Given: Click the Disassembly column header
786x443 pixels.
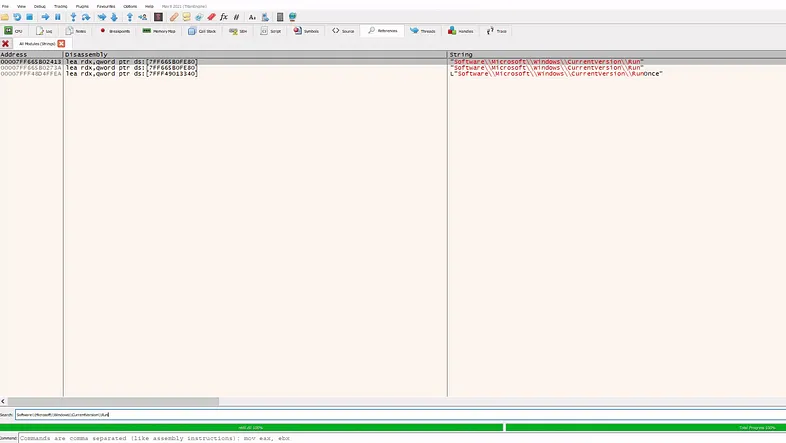Looking at the screenshot, I should (x=255, y=54).
